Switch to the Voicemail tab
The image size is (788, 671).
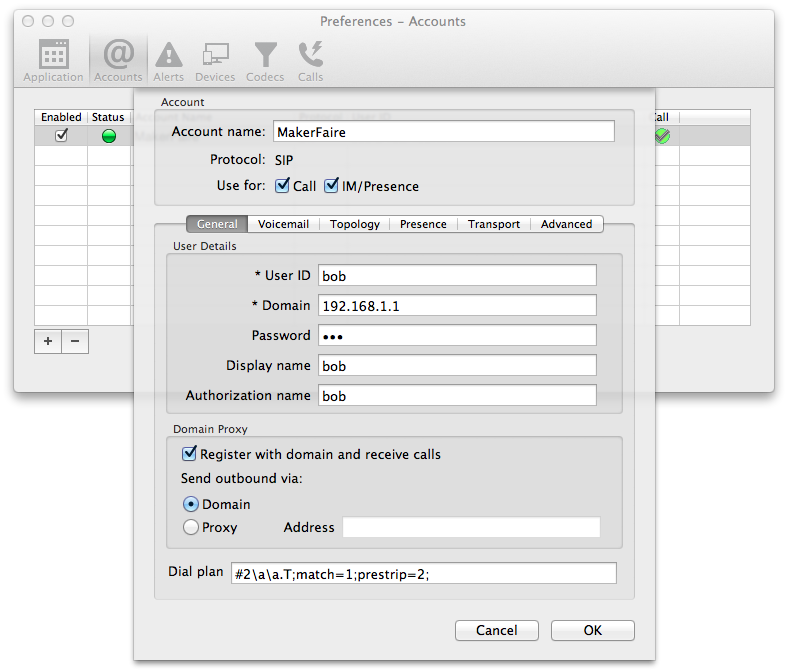click(x=283, y=224)
